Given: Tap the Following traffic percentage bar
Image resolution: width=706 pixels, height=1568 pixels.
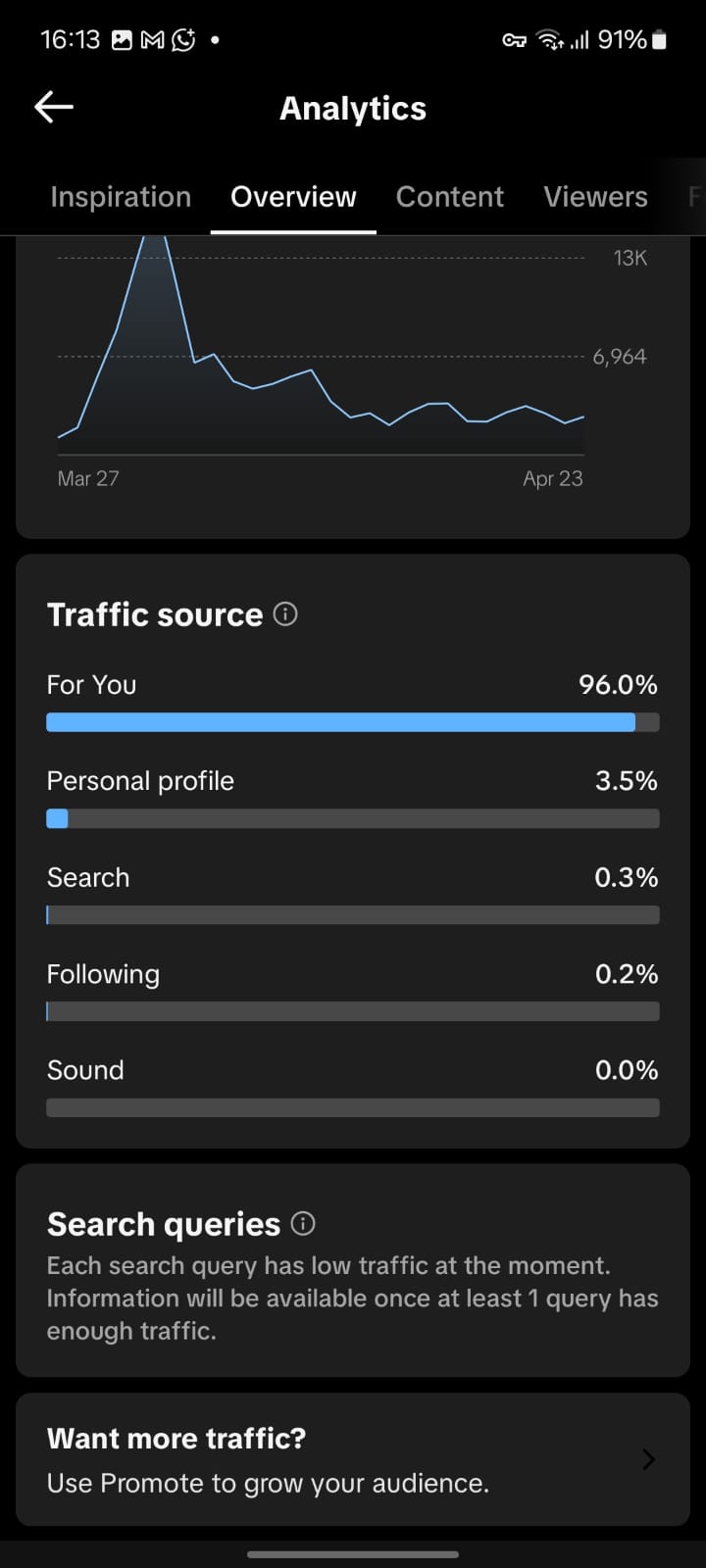Looking at the screenshot, I should point(353,1011).
